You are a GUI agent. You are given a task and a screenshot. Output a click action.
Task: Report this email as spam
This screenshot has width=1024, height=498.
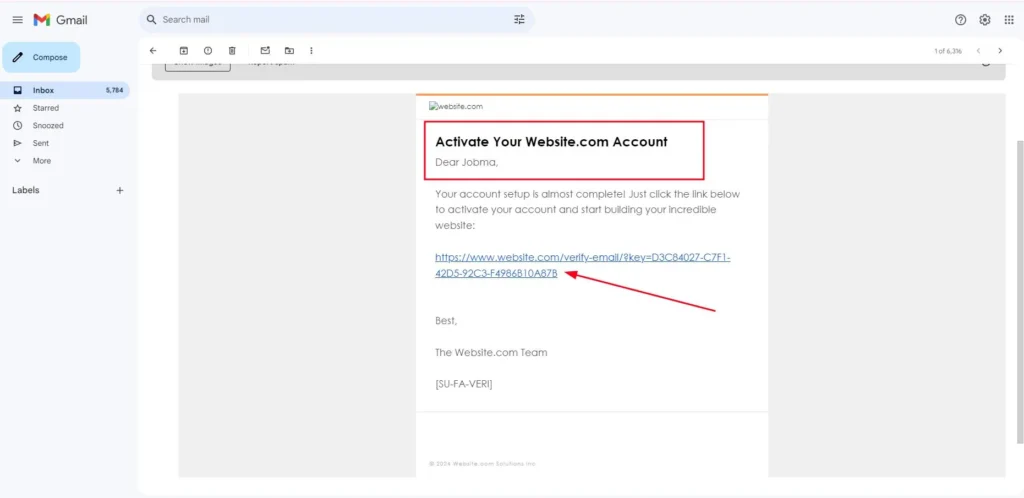tap(208, 50)
